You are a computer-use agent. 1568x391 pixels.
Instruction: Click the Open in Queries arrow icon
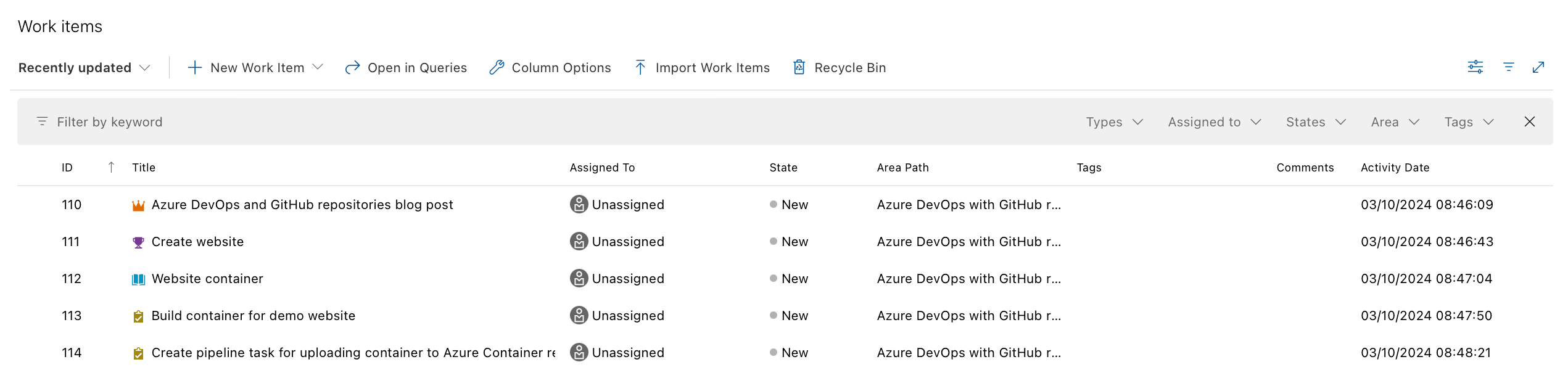352,68
